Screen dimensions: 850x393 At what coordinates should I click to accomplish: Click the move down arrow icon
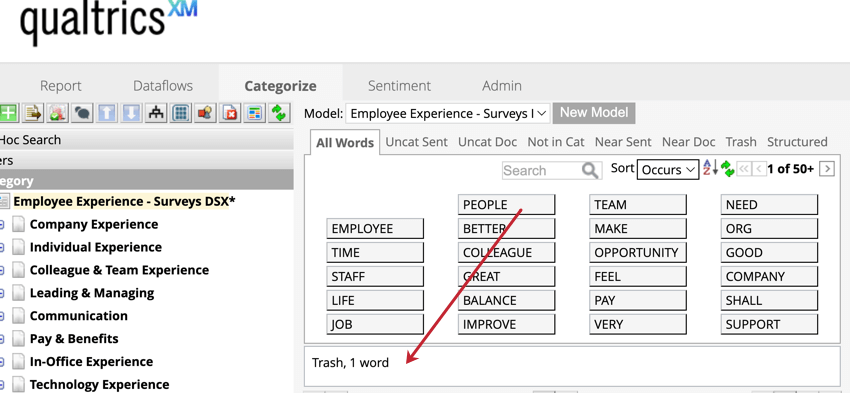pyautogui.click(x=132, y=113)
